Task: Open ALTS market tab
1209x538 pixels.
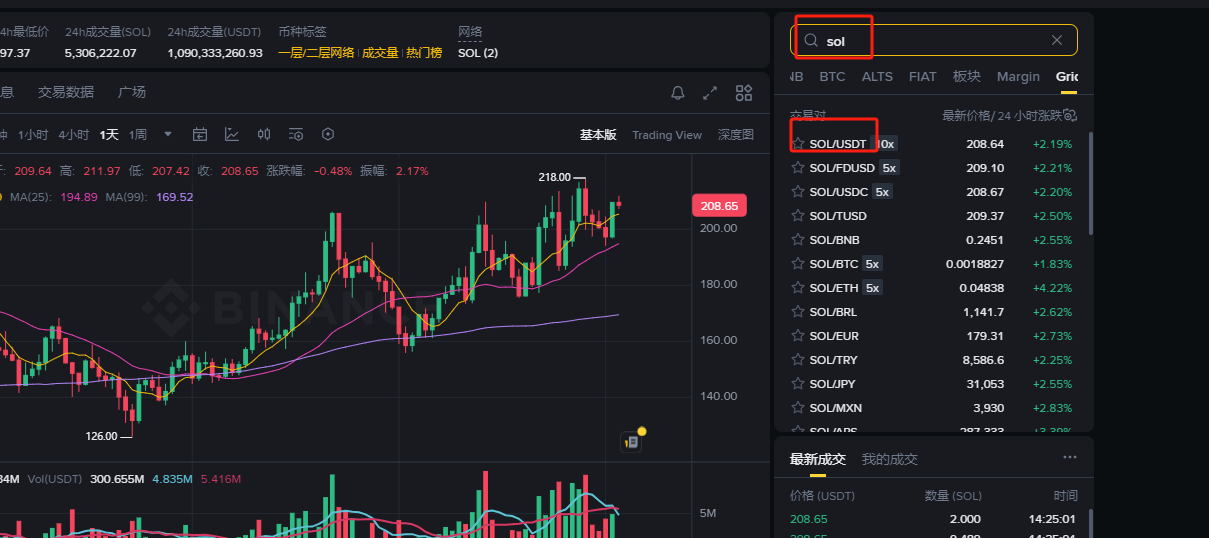Action: tap(877, 76)
